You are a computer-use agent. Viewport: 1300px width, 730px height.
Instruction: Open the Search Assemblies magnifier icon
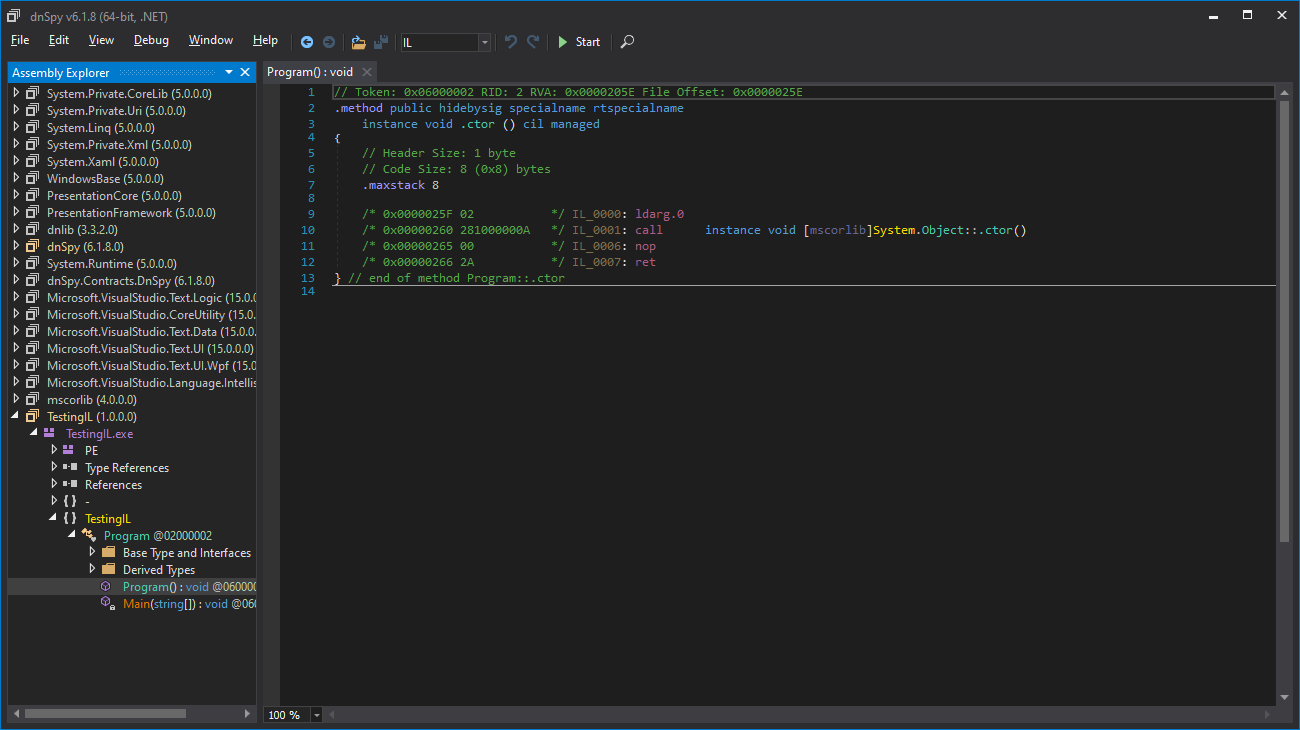click(x=627, y=42)
